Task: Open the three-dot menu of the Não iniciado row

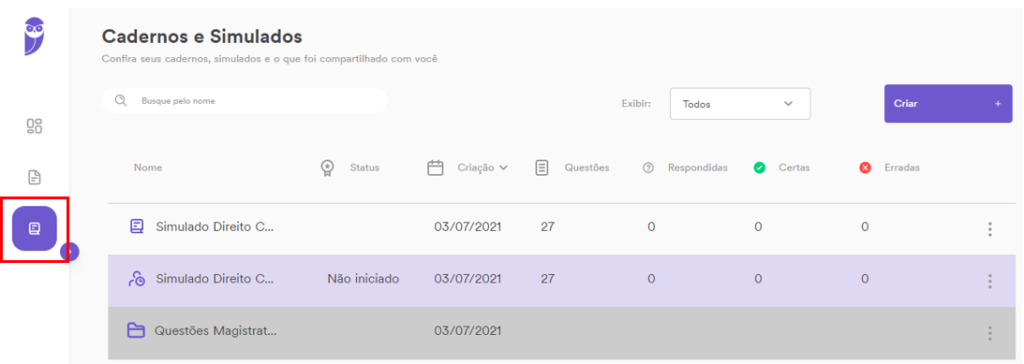Action: click(x=990, y=281)
